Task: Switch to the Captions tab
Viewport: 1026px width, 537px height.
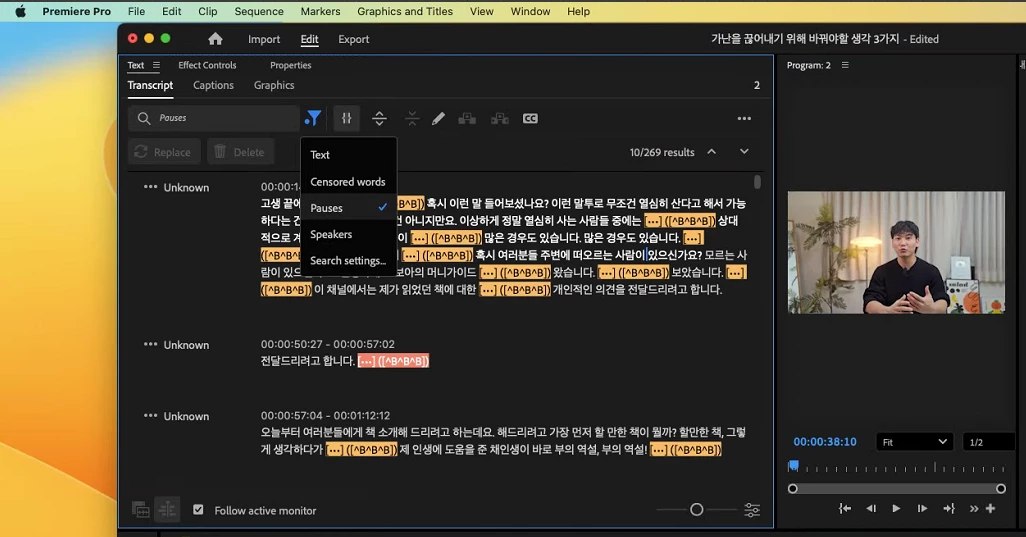Action: [213, 85]
